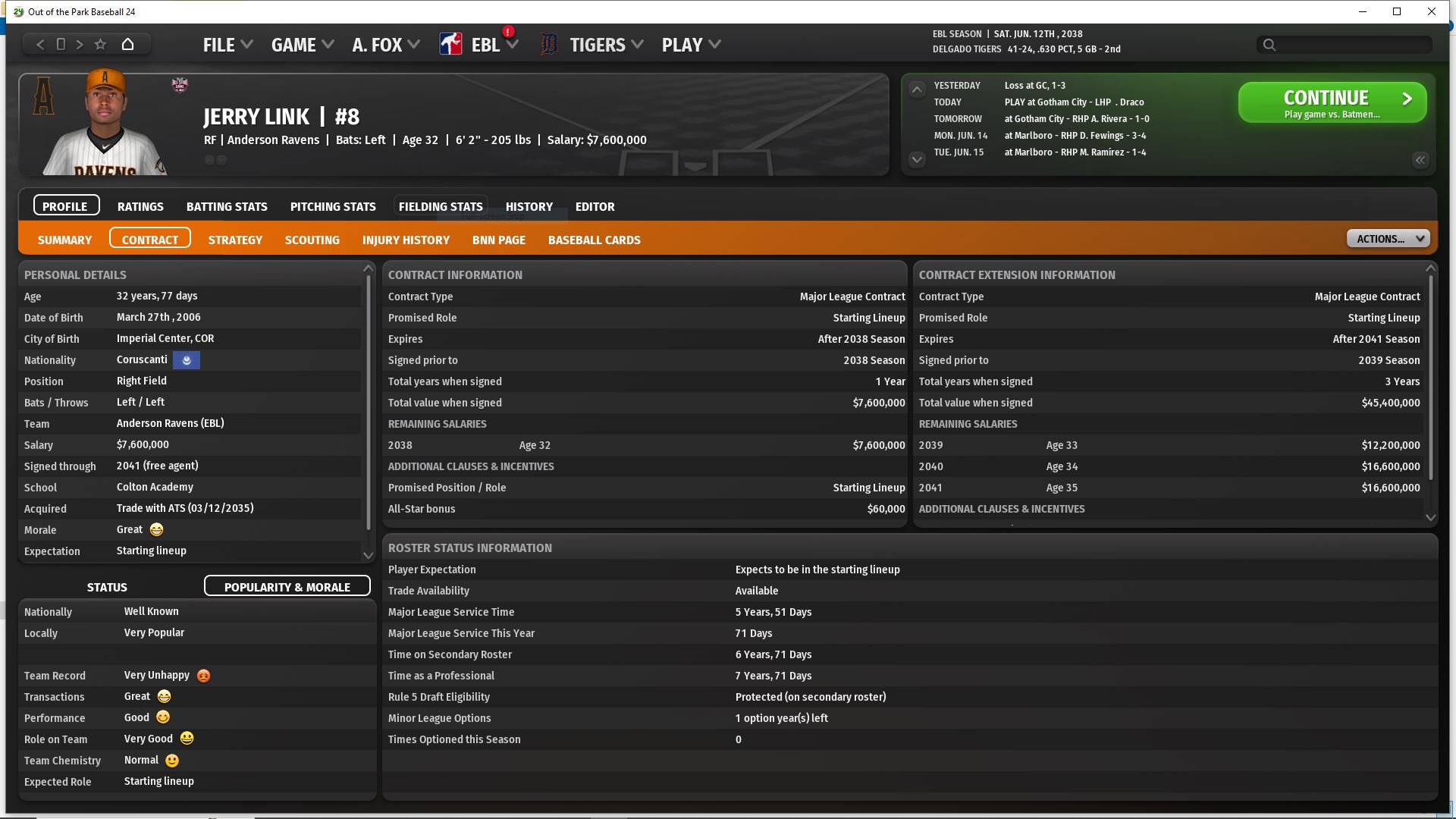Click the Coruscanti nationality flag icon
Viewport: 1456px width, 819px height.
pyautogui.click(x=187, y=360)
